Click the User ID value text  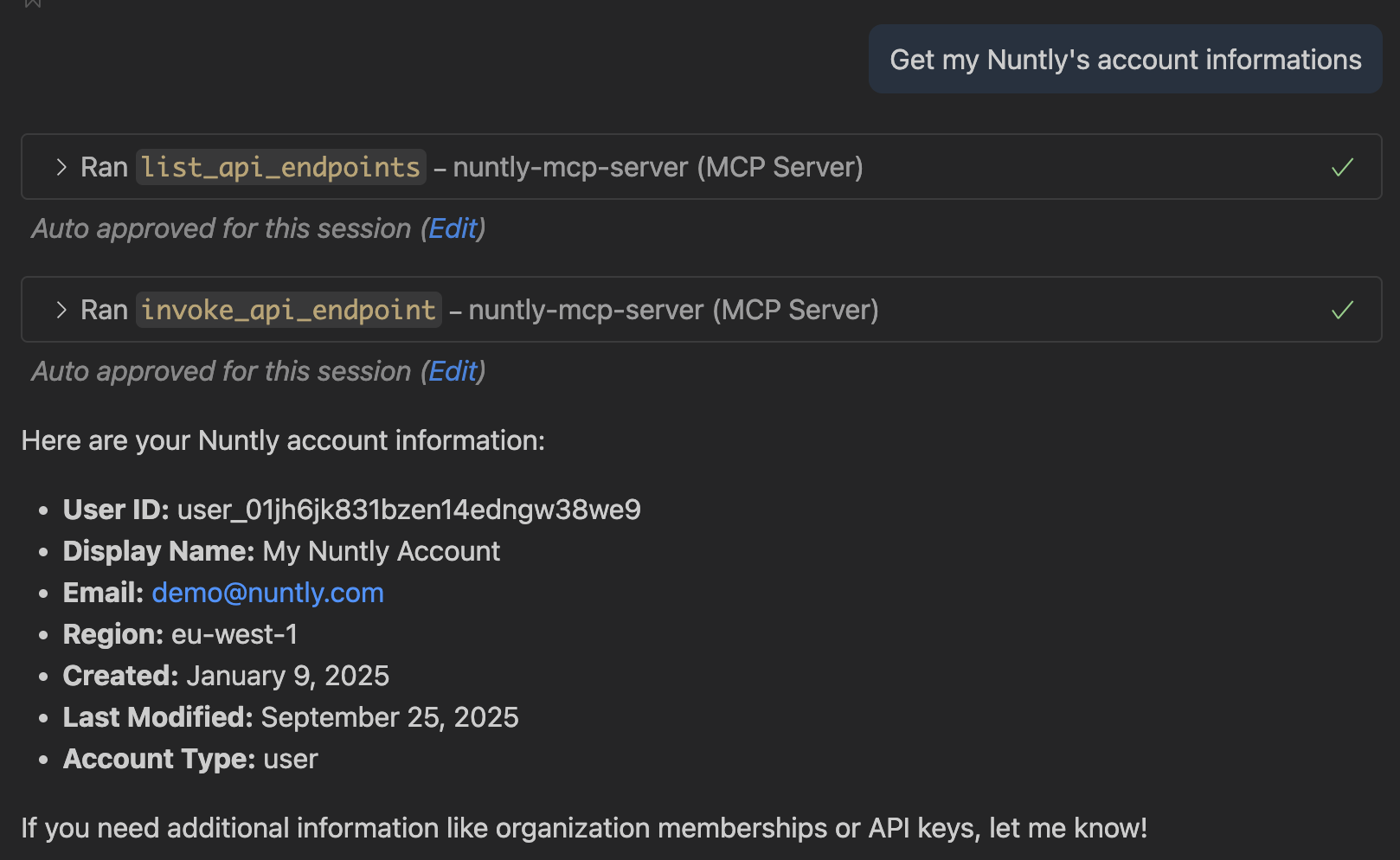[408, 510]
